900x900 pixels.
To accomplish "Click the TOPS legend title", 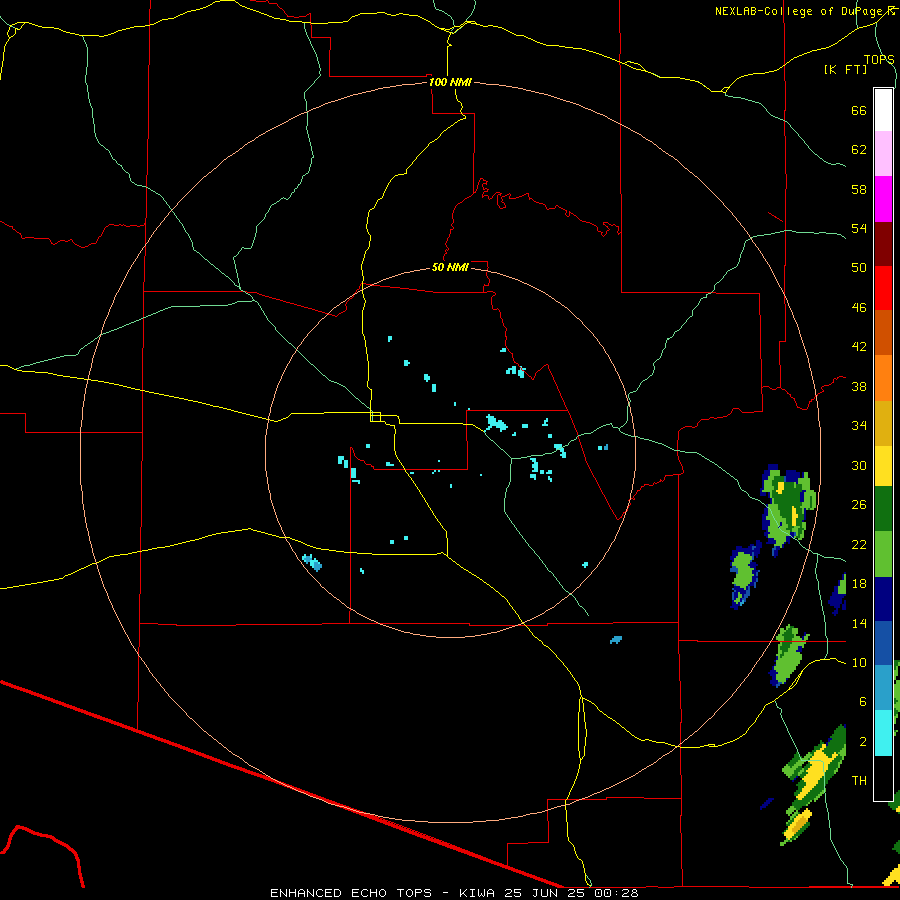I will tap(879, 60).
